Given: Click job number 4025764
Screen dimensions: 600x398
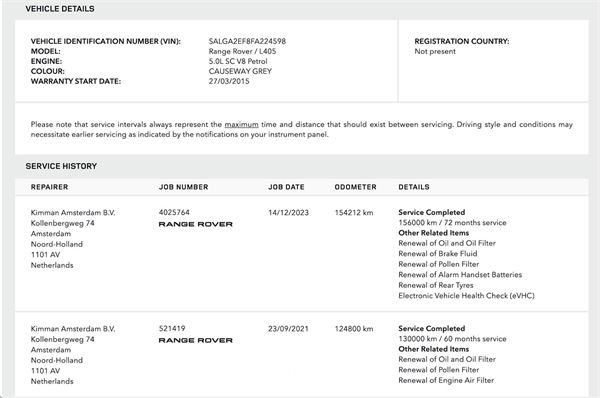Looking at the screenshot, I should [x=174, y=212].
